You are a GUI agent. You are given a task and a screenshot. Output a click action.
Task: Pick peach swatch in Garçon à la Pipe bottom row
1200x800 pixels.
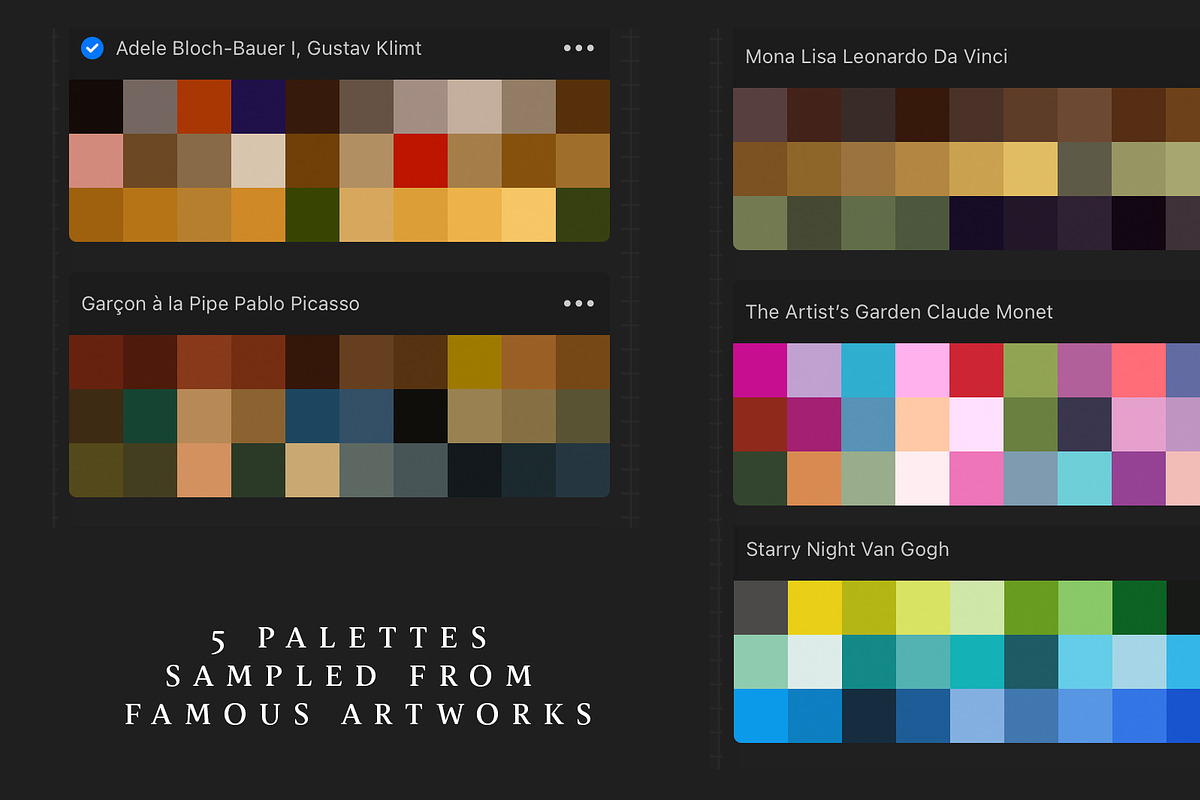[x=204, y=470]
